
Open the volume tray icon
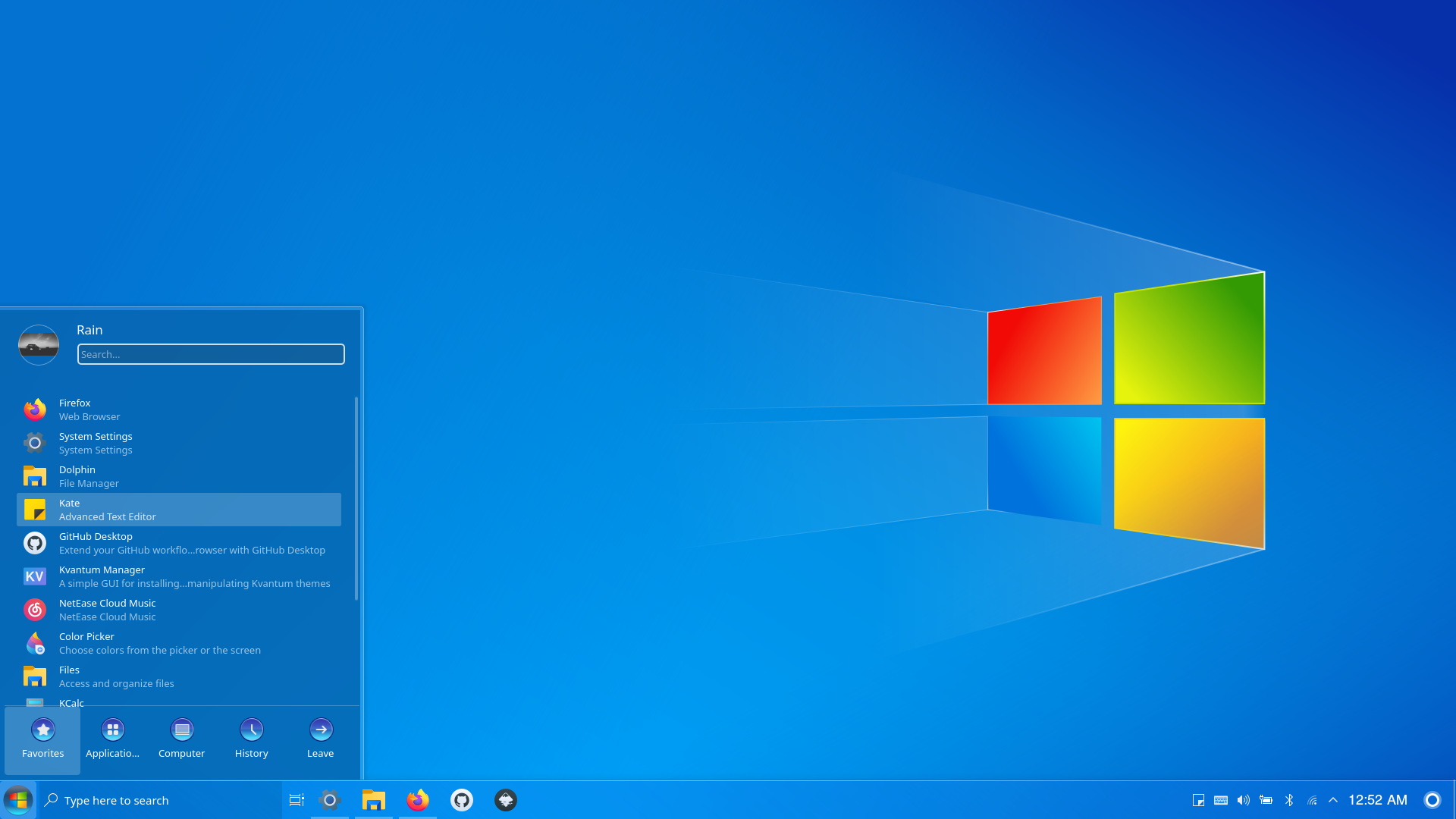pos(1244,800)
